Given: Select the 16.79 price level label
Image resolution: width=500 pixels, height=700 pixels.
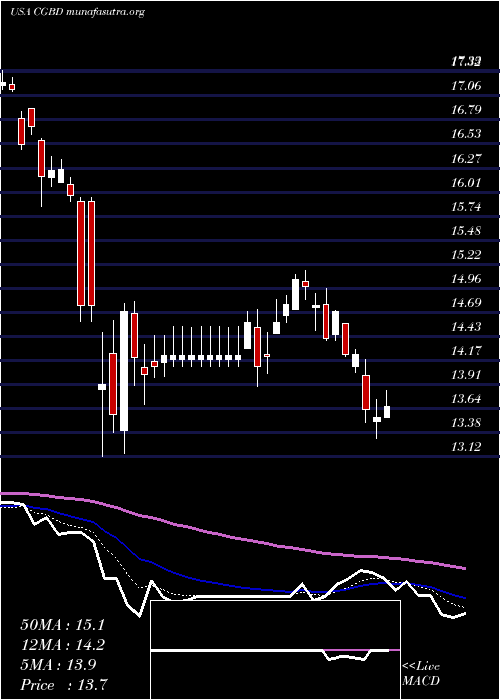Looking at the screenshot, I should coord(466,109).
